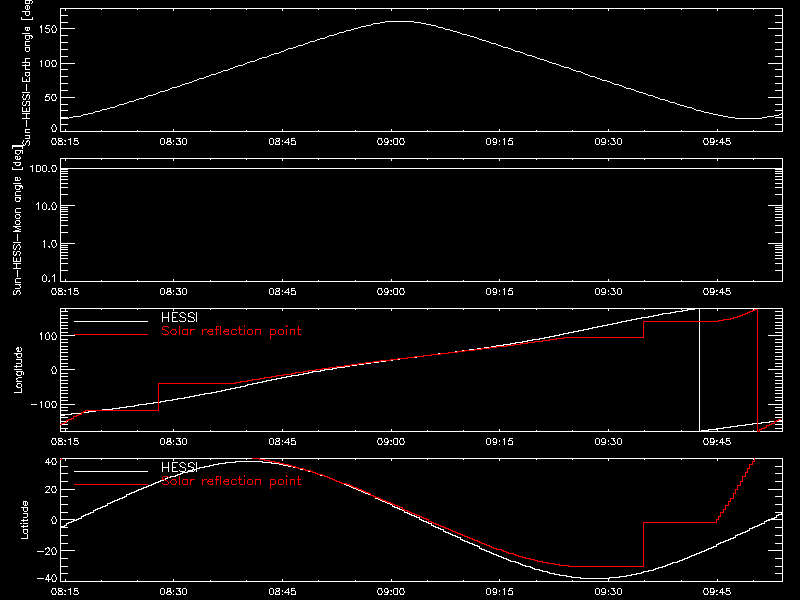Click the 50 tick on Earth angle plot
Viewport: 800px width, 600px height.
tap(51, 97)
